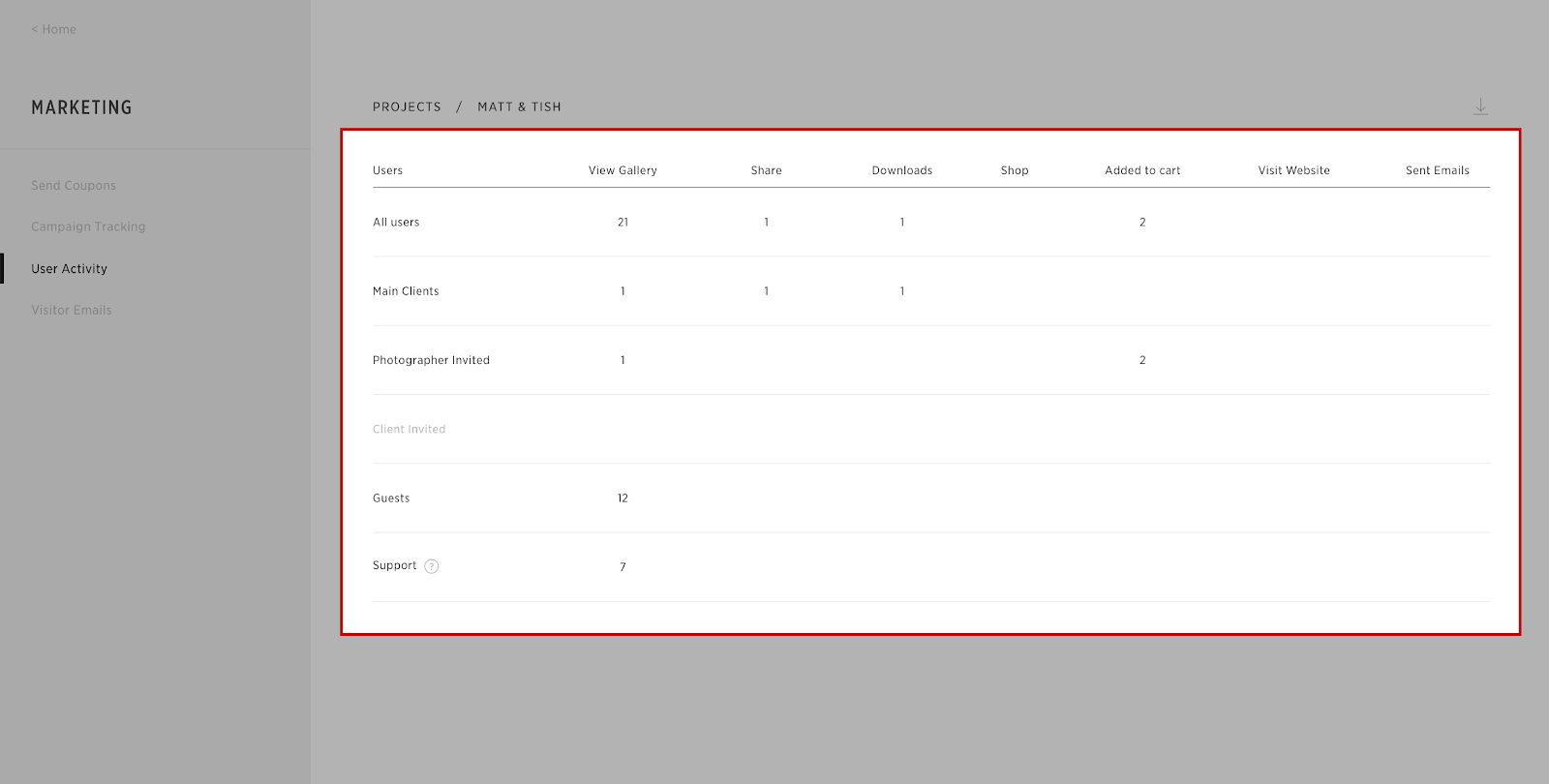Click the Sent Emails column header

click(x=1438, y=170)
